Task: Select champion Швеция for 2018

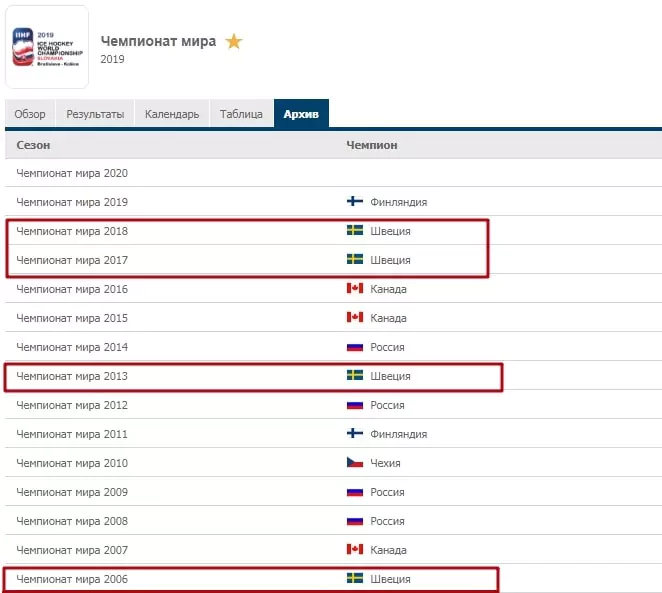Action: point(390,231)
